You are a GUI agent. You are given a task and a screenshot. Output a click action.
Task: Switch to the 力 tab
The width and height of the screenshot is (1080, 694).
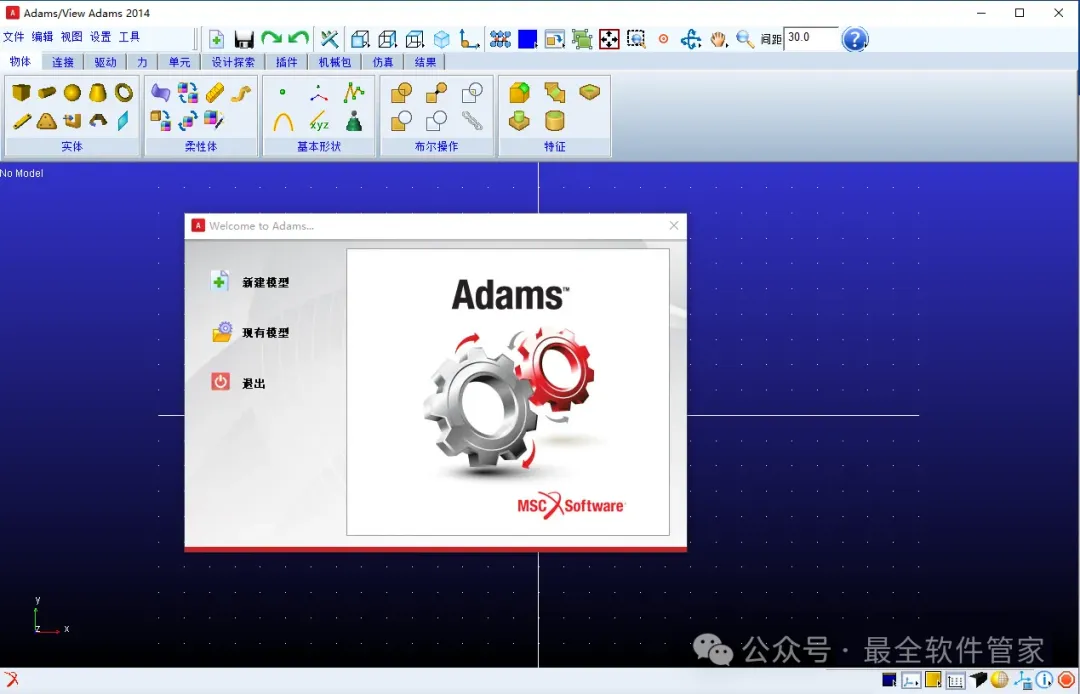[x=142, y=62]
